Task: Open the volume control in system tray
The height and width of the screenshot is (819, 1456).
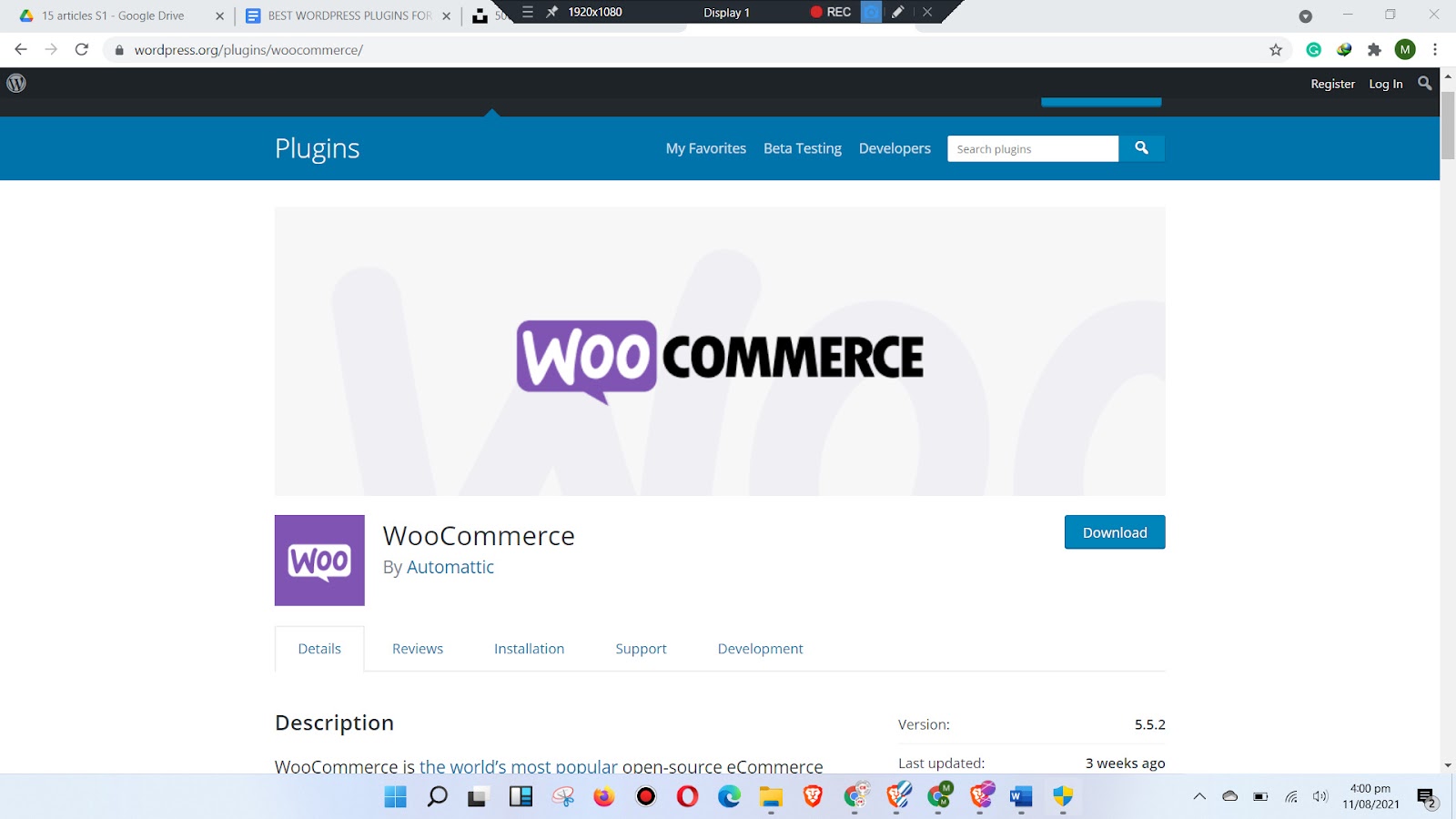Action: click(1320, 796)
